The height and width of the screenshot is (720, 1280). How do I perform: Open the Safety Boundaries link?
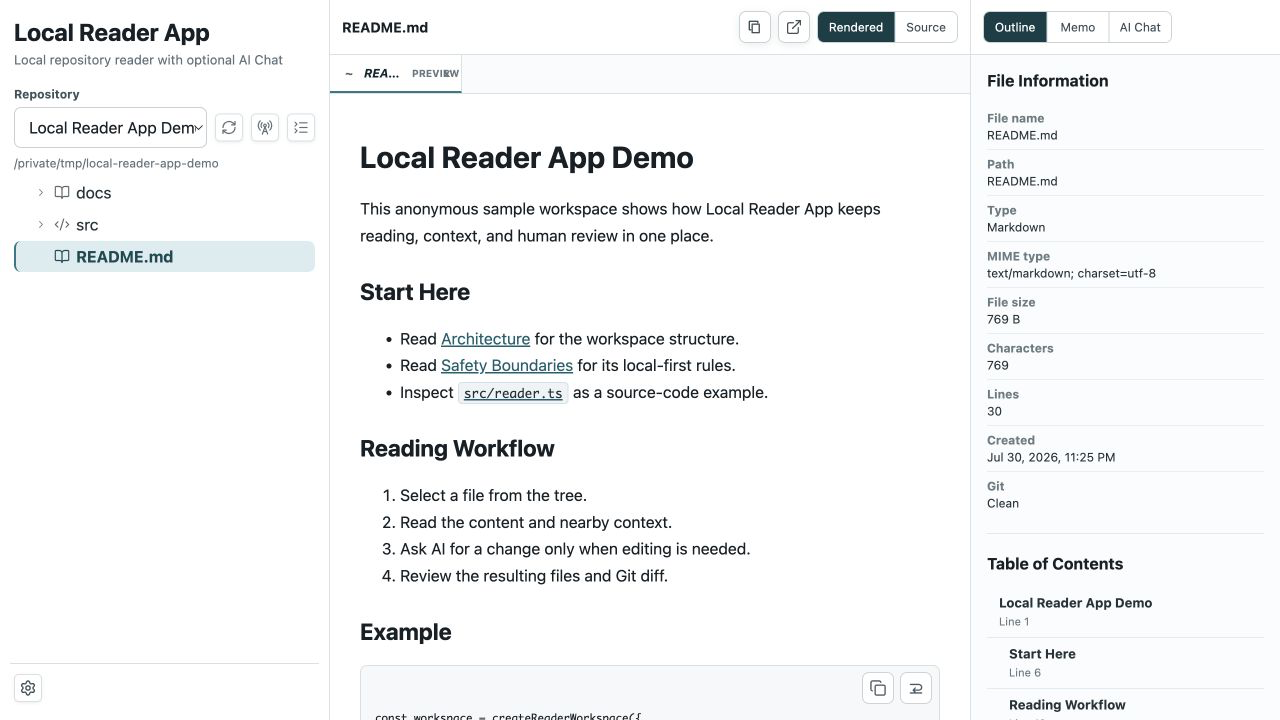point(507,366)
